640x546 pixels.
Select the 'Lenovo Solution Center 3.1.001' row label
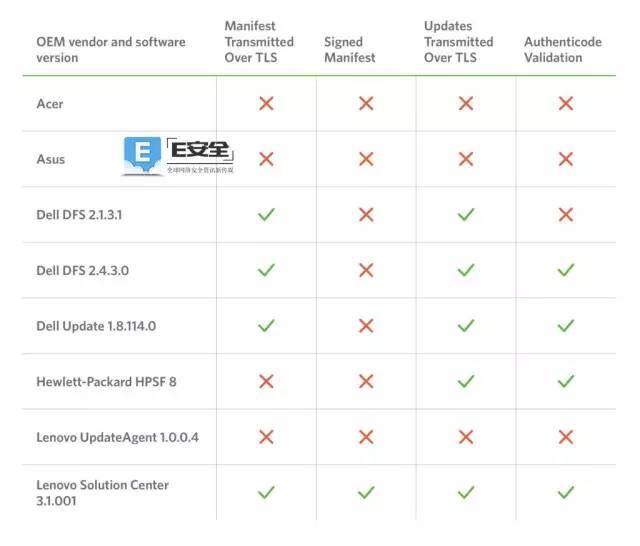(102, 493)
